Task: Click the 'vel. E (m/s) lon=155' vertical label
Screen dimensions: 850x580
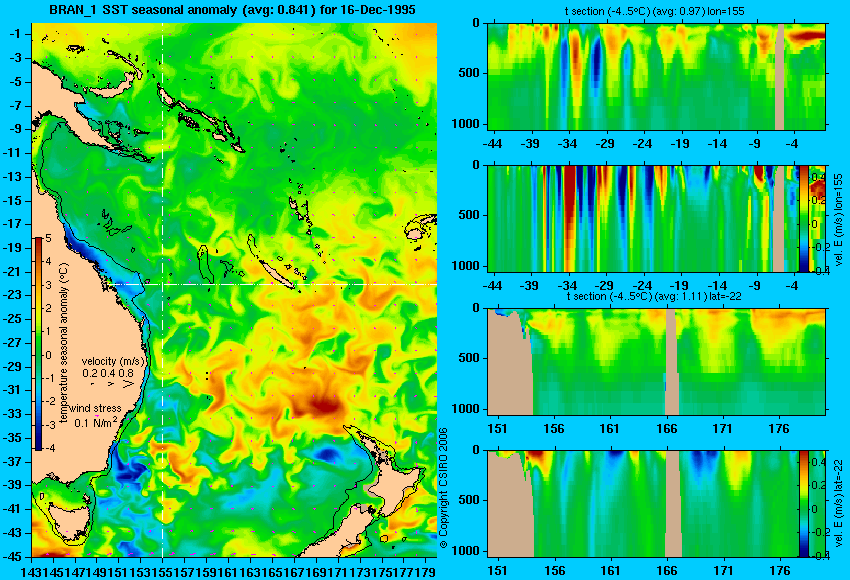Action: click(839, 219)
